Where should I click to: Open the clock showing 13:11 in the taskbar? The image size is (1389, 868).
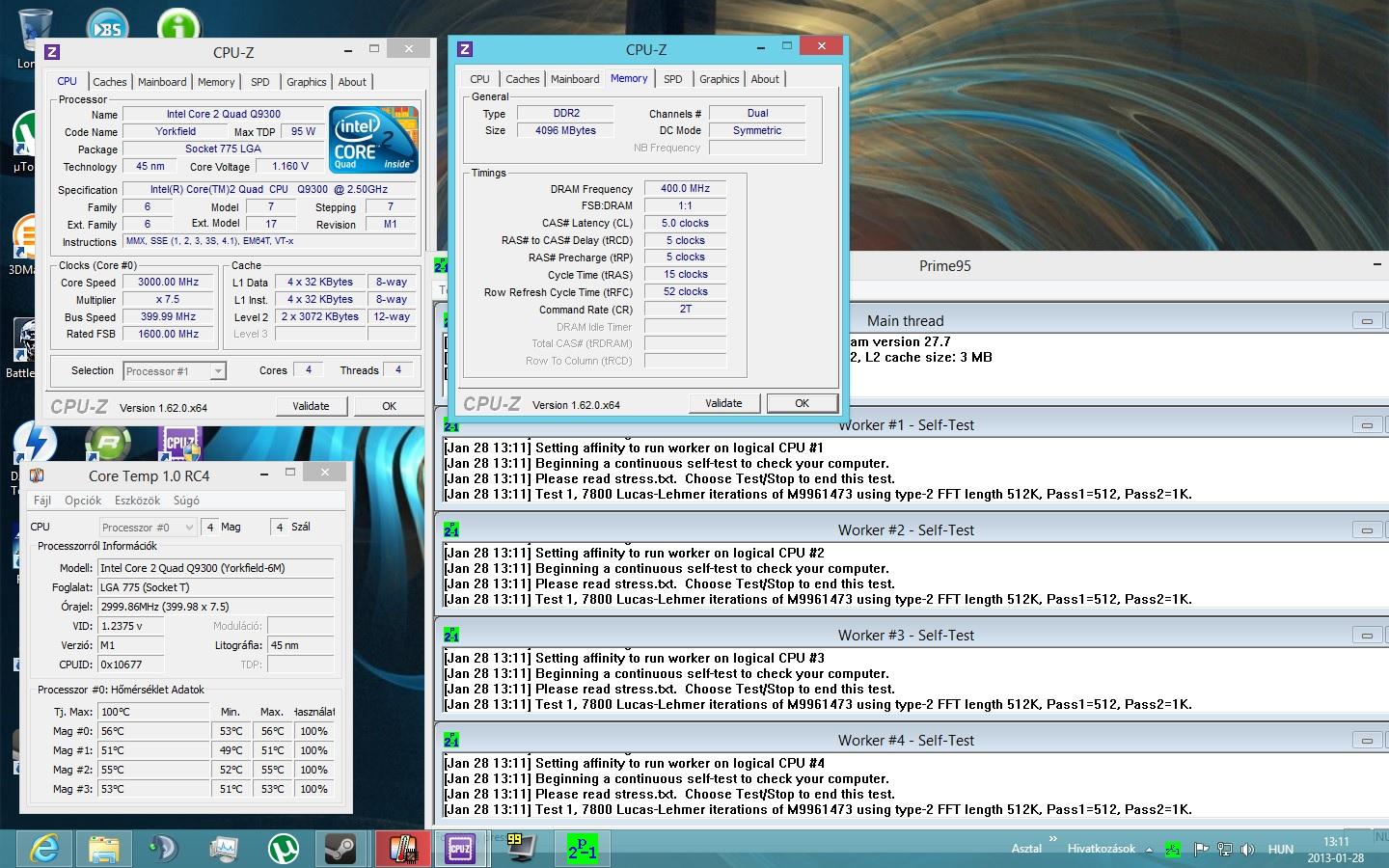pos(1336,850)
